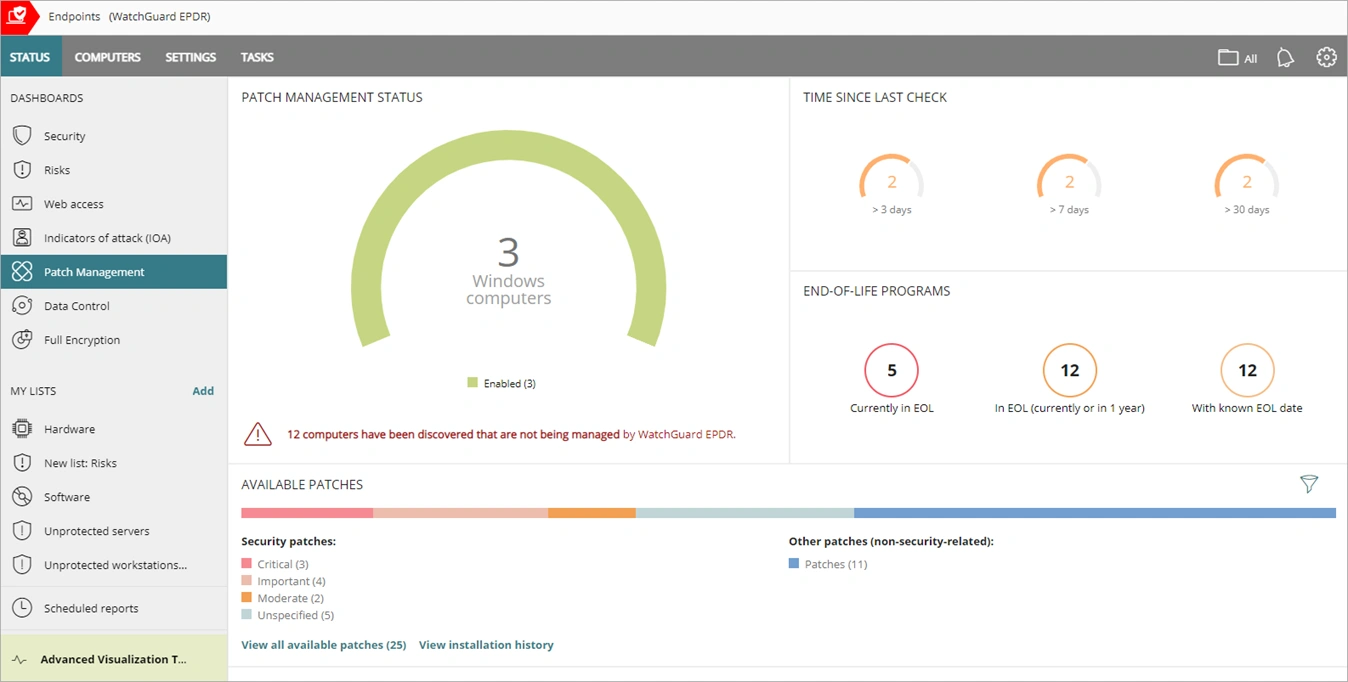Click the '> 3 days' gauge

click(x=892, y=184)
